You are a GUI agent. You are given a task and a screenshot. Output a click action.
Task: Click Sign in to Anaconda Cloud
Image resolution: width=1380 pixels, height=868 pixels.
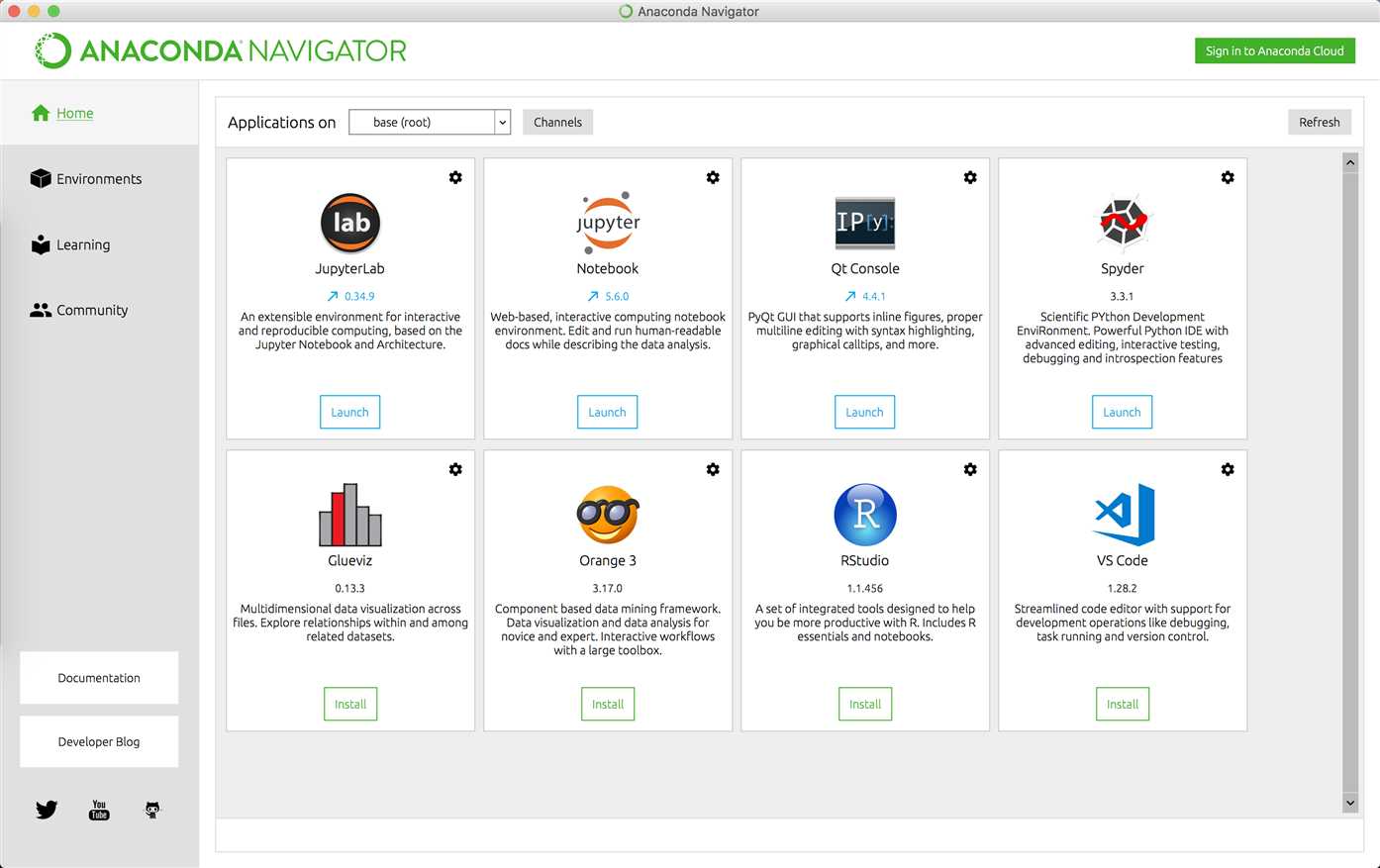click(1275, 50)
